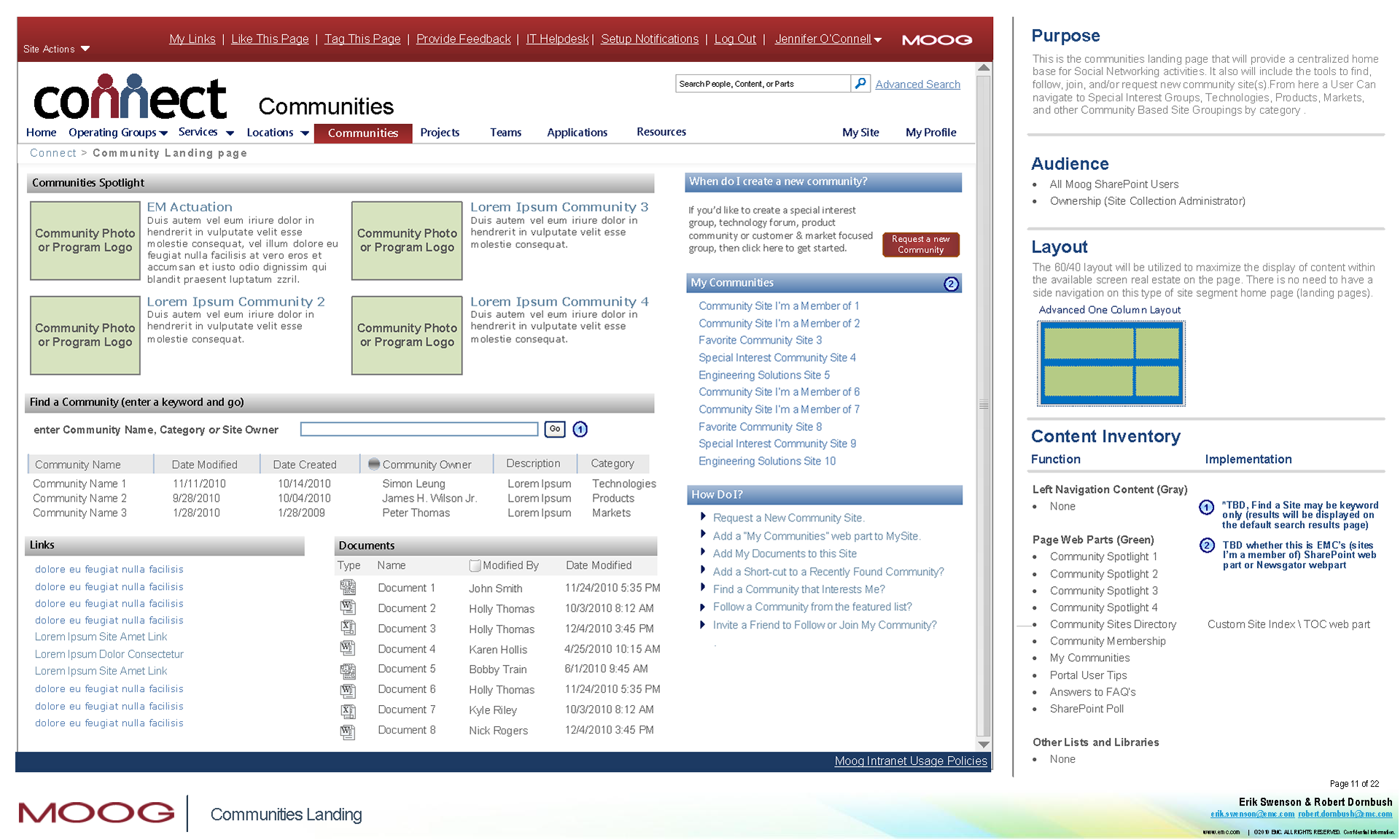The height and width of the screenshot is (840, 1400).
Task: Expand the Operating Groups menu arrow
Action: click(x=163, y=133)
